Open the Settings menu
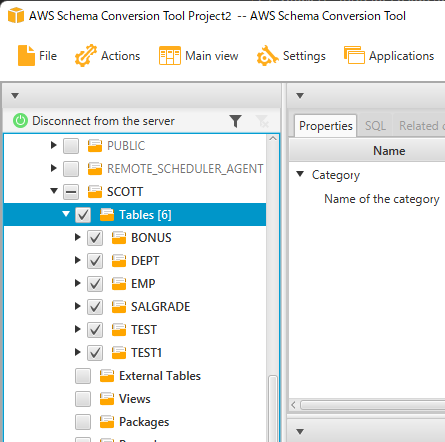 [x=291, y=56]
